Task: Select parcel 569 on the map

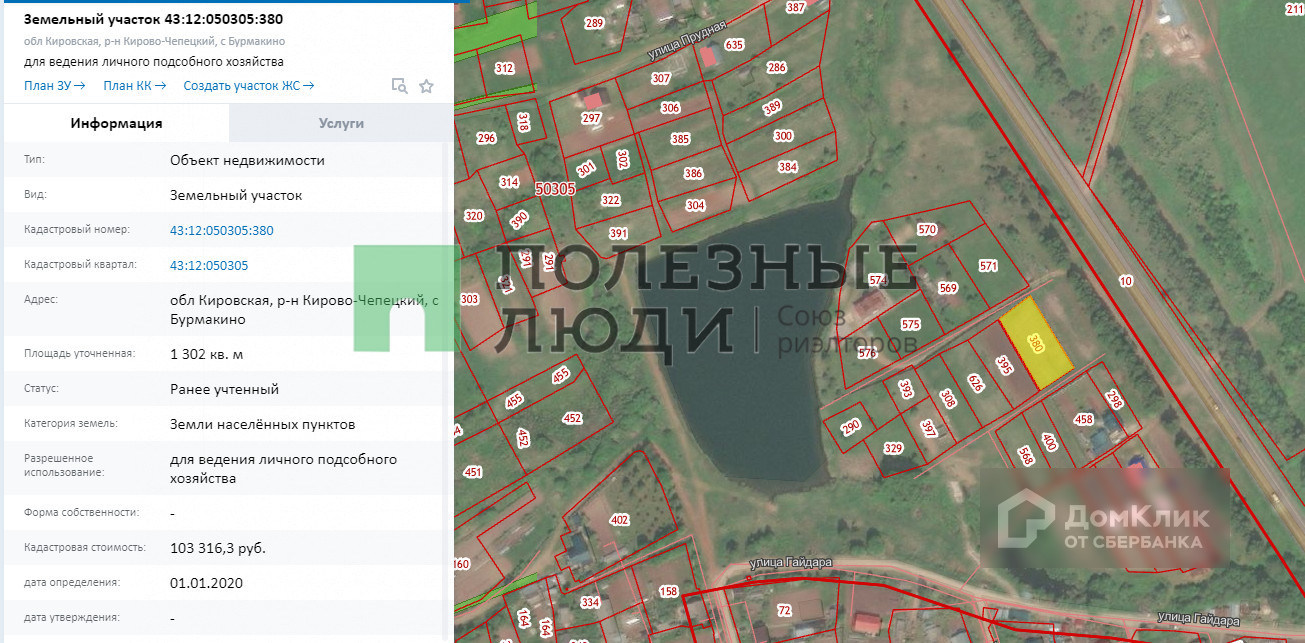Action: click(948, 288)
